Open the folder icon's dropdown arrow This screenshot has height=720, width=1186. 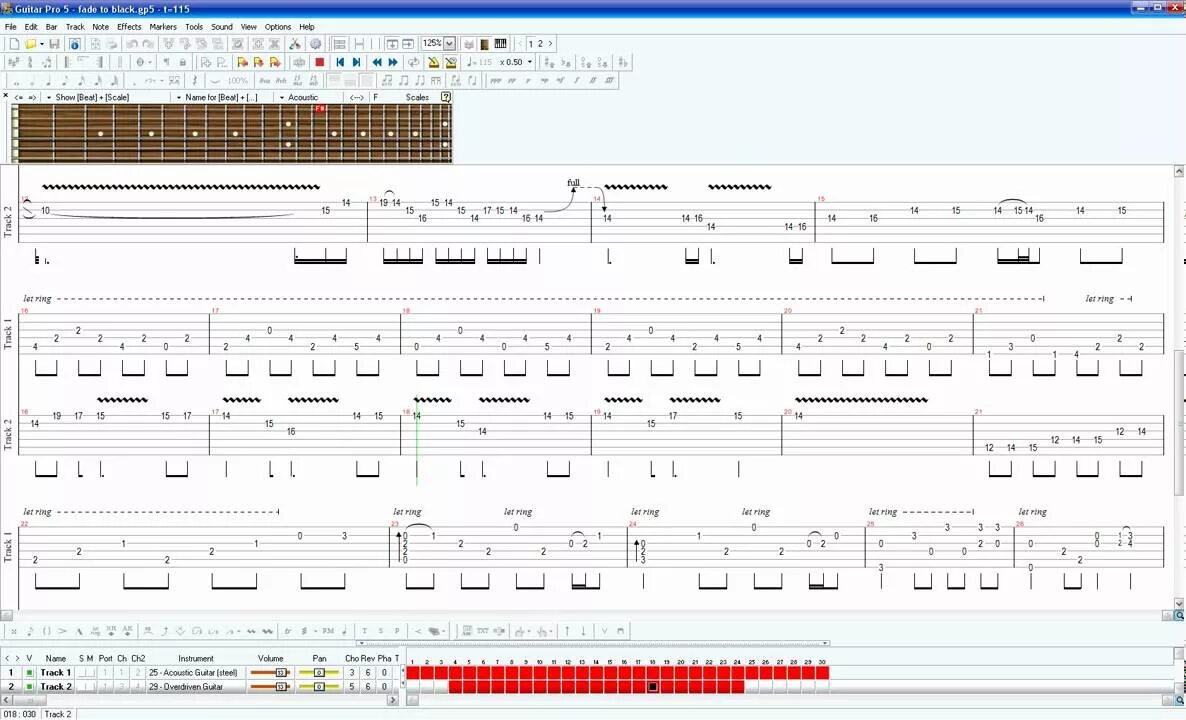pyautogui.click(x=42, y=44)
